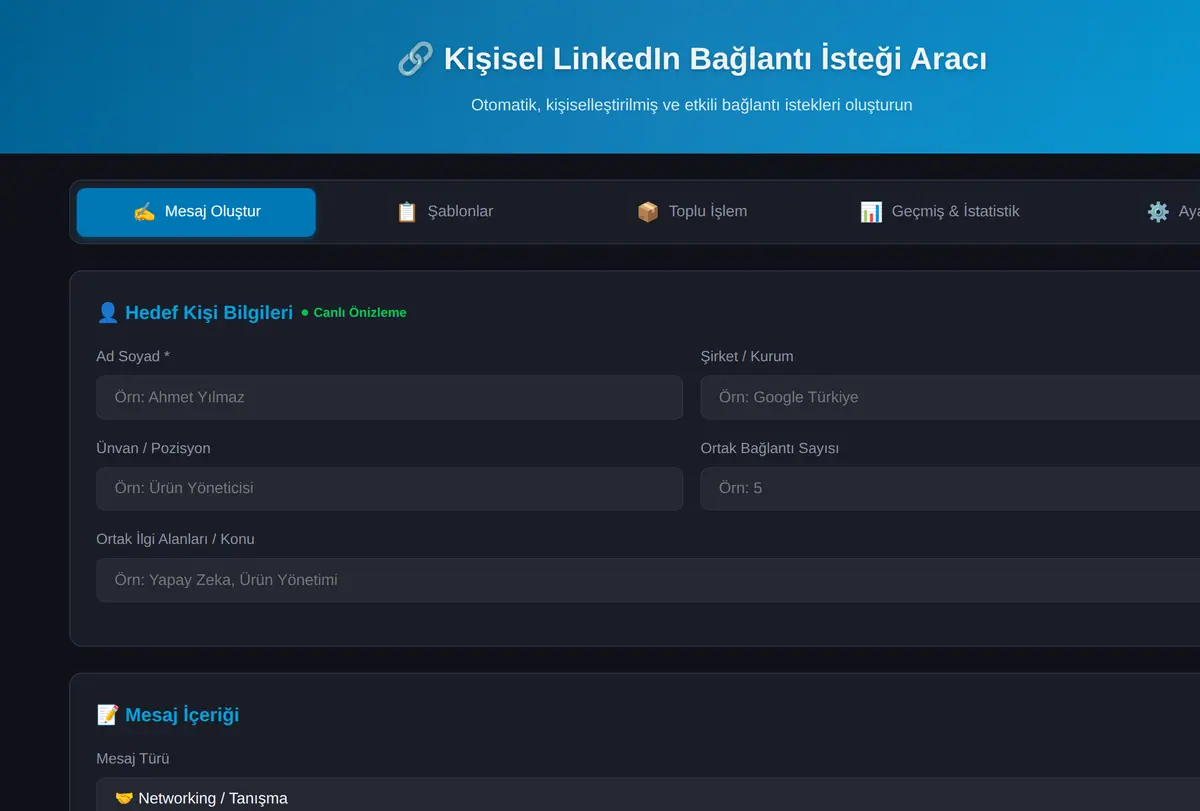Focus the Ünvan / Pozisyon input field
Viewport: 1200px width, 811px height.
(x=390, y=488)
